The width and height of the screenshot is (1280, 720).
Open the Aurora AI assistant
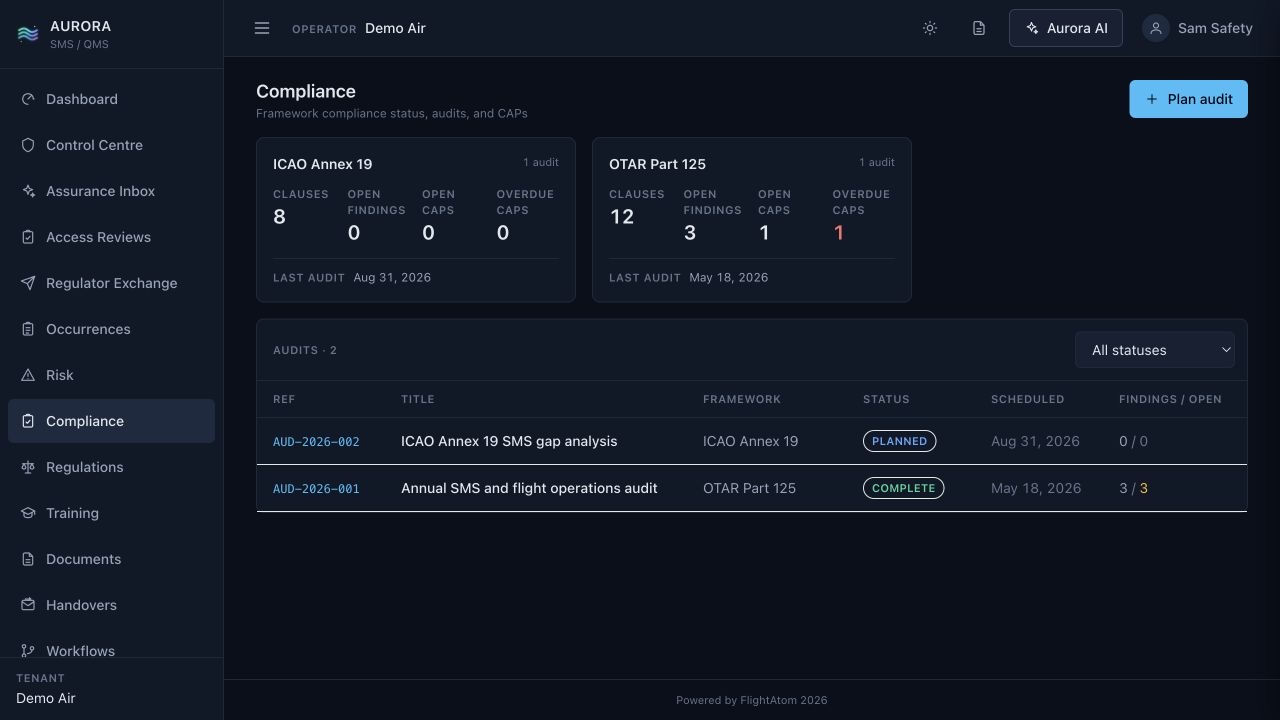1066,28
